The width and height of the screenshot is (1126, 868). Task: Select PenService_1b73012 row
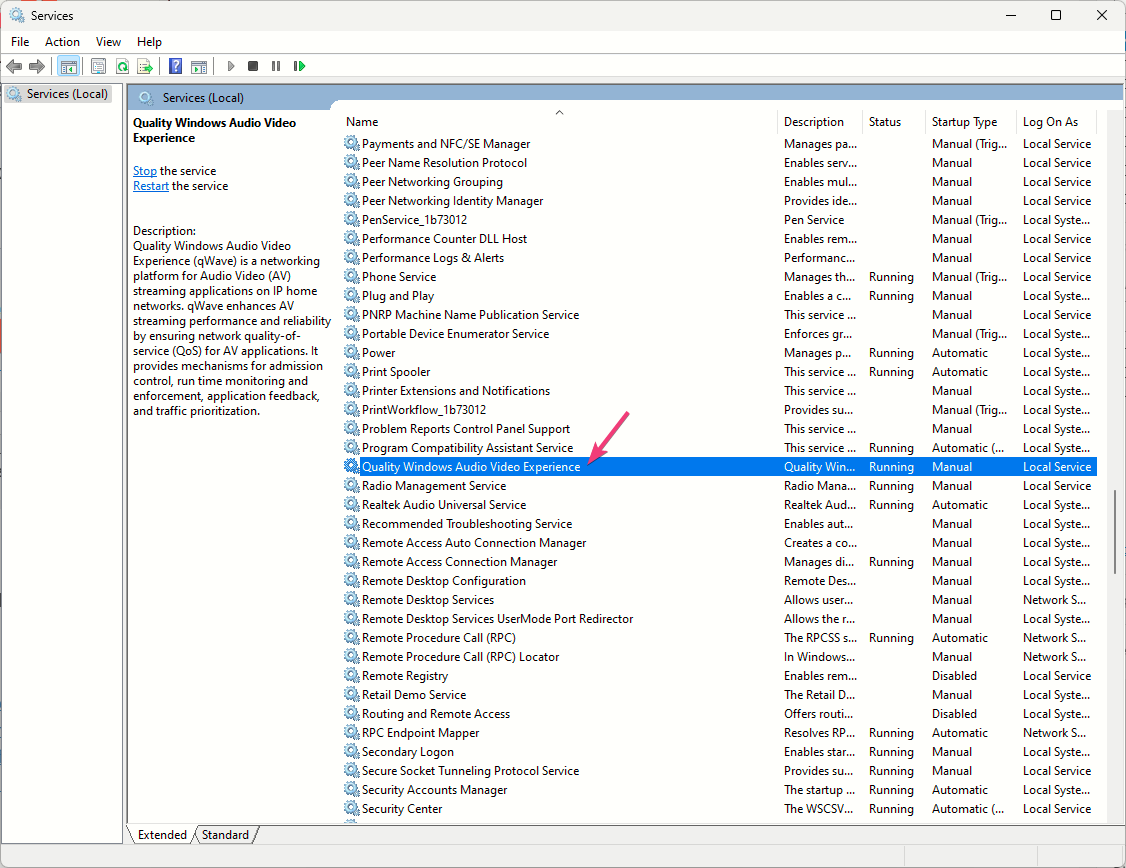[x=720, y=220]
